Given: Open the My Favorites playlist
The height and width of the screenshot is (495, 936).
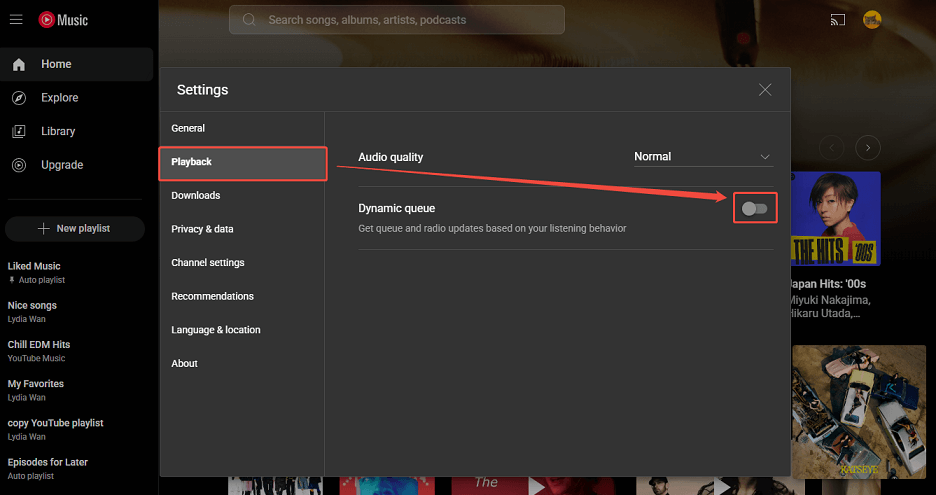Looking at the screenshot, I should tap(75, 390).
